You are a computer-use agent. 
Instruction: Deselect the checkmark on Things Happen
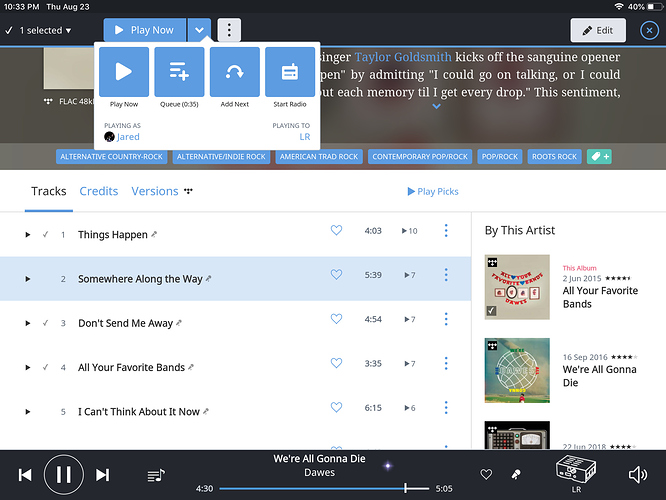click(x=45, y=234)
